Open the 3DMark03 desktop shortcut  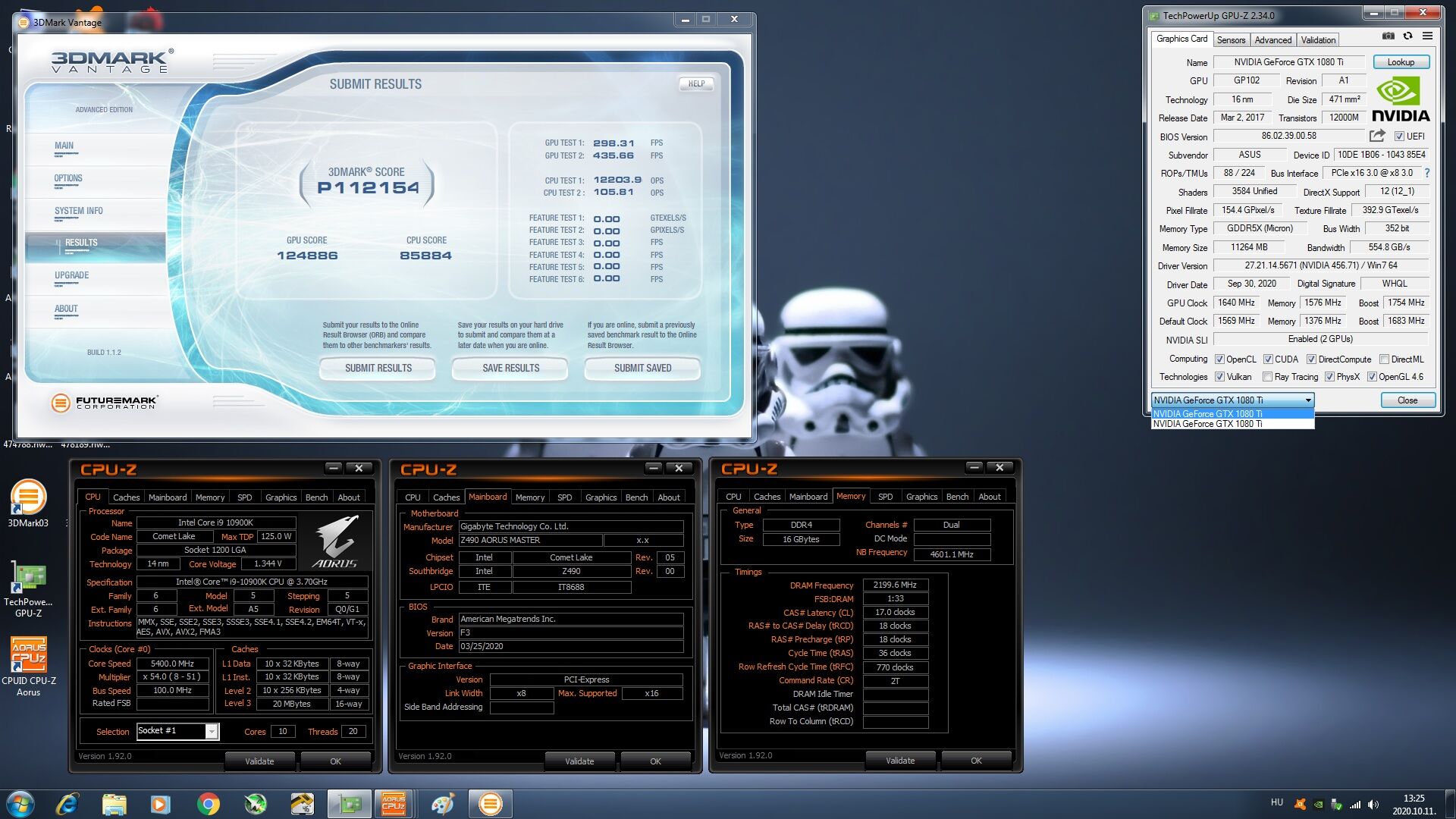click(28, 504)
